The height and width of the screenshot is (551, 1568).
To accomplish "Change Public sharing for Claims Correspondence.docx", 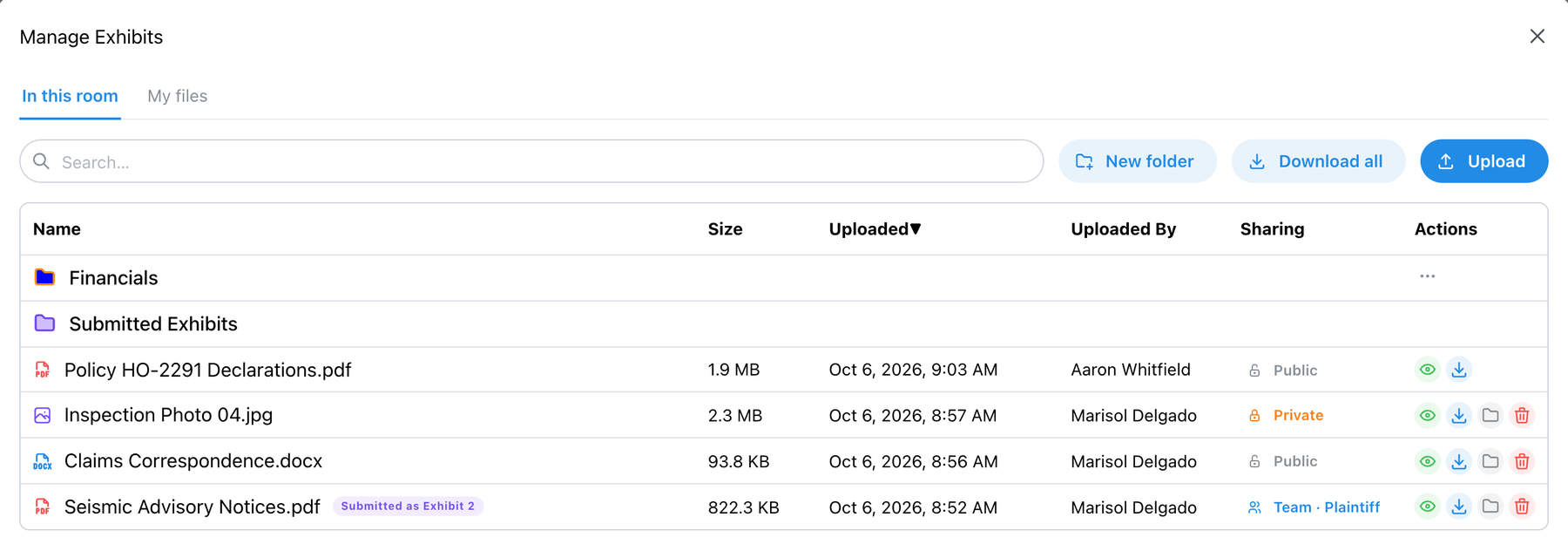I will 1282,461.
